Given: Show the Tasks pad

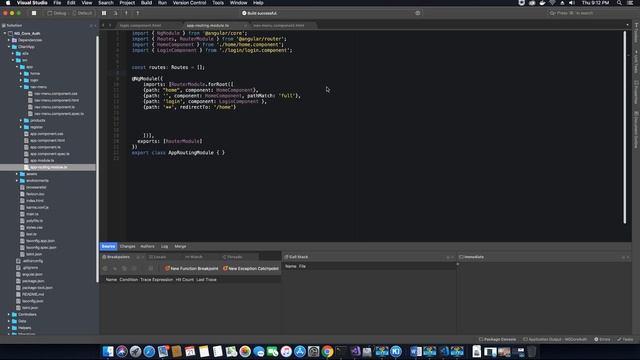Looking at the screenshot, I should pos(625,339).
